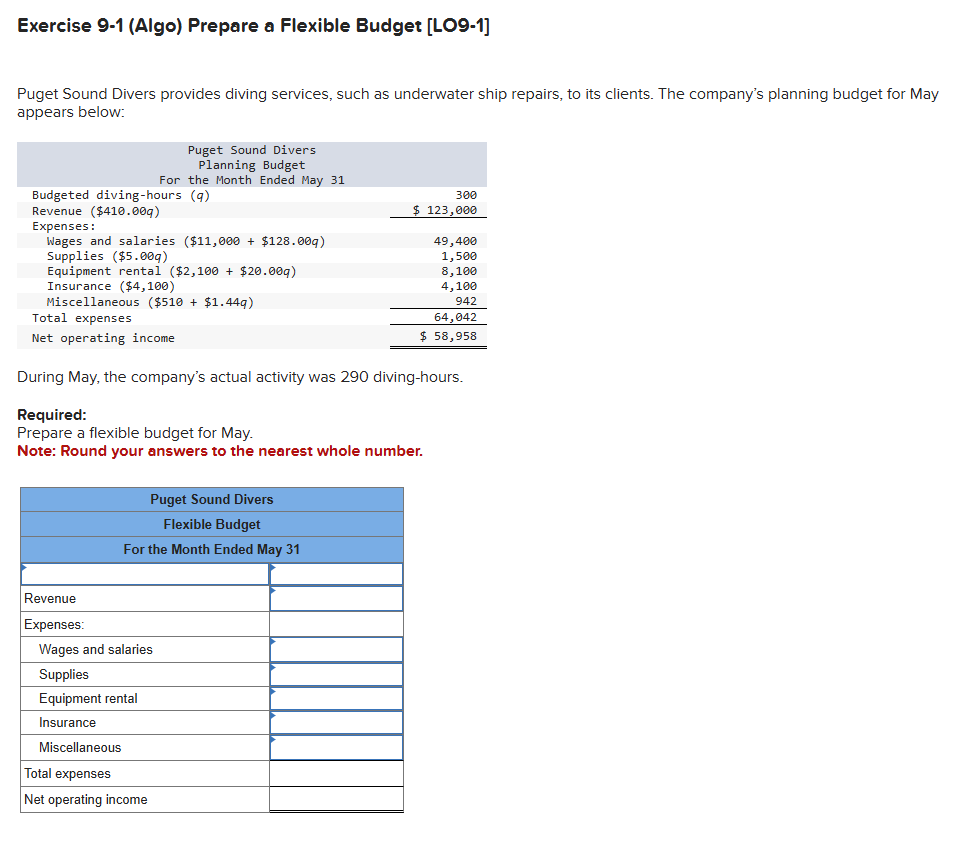Open the top-right quantity cell dropdown triangle

pos(272,567)
